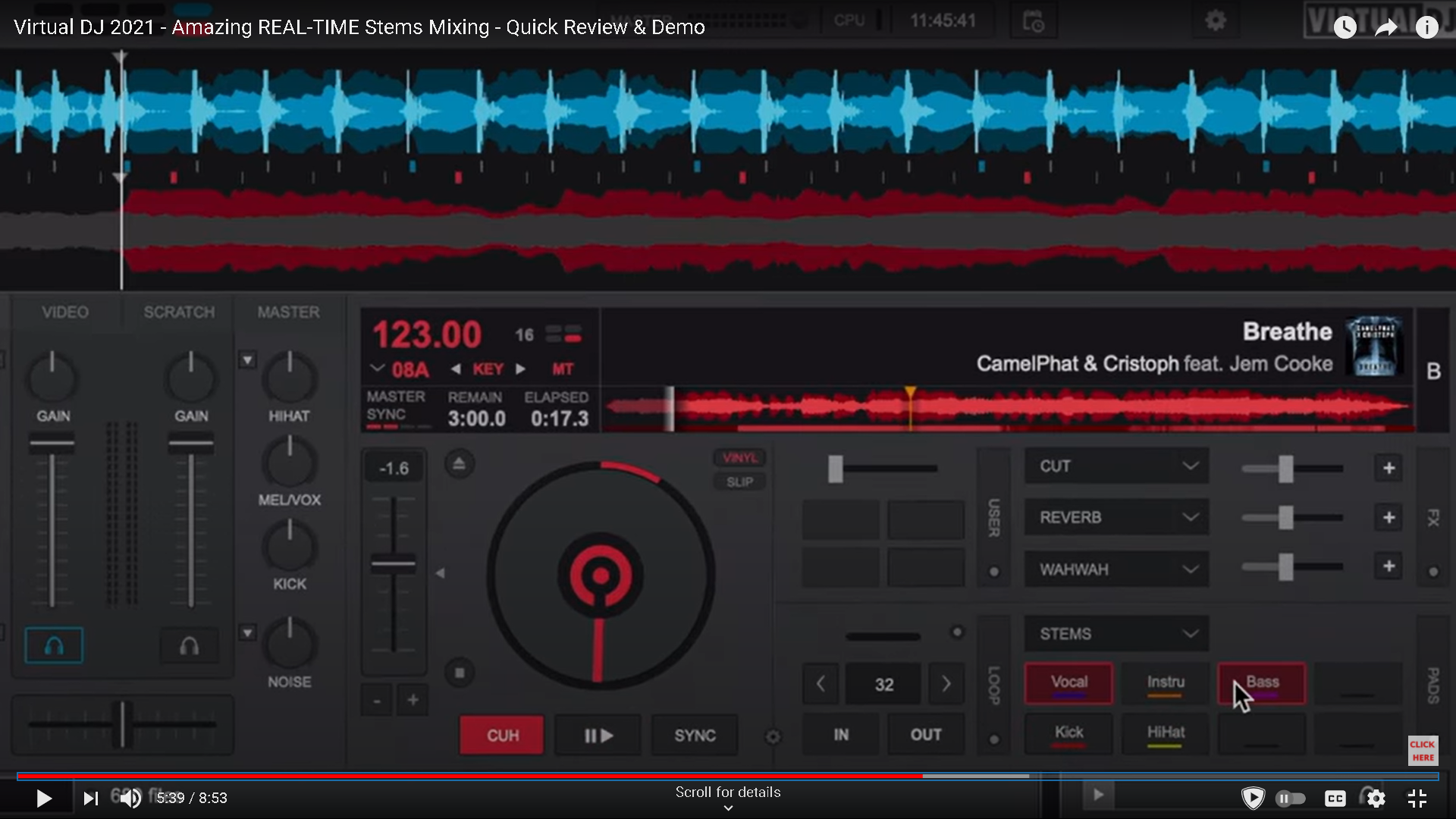This screenshot has height=819, width=1456.
Task: Click the CLICK HERE badge
Action: coord(1423,751)
